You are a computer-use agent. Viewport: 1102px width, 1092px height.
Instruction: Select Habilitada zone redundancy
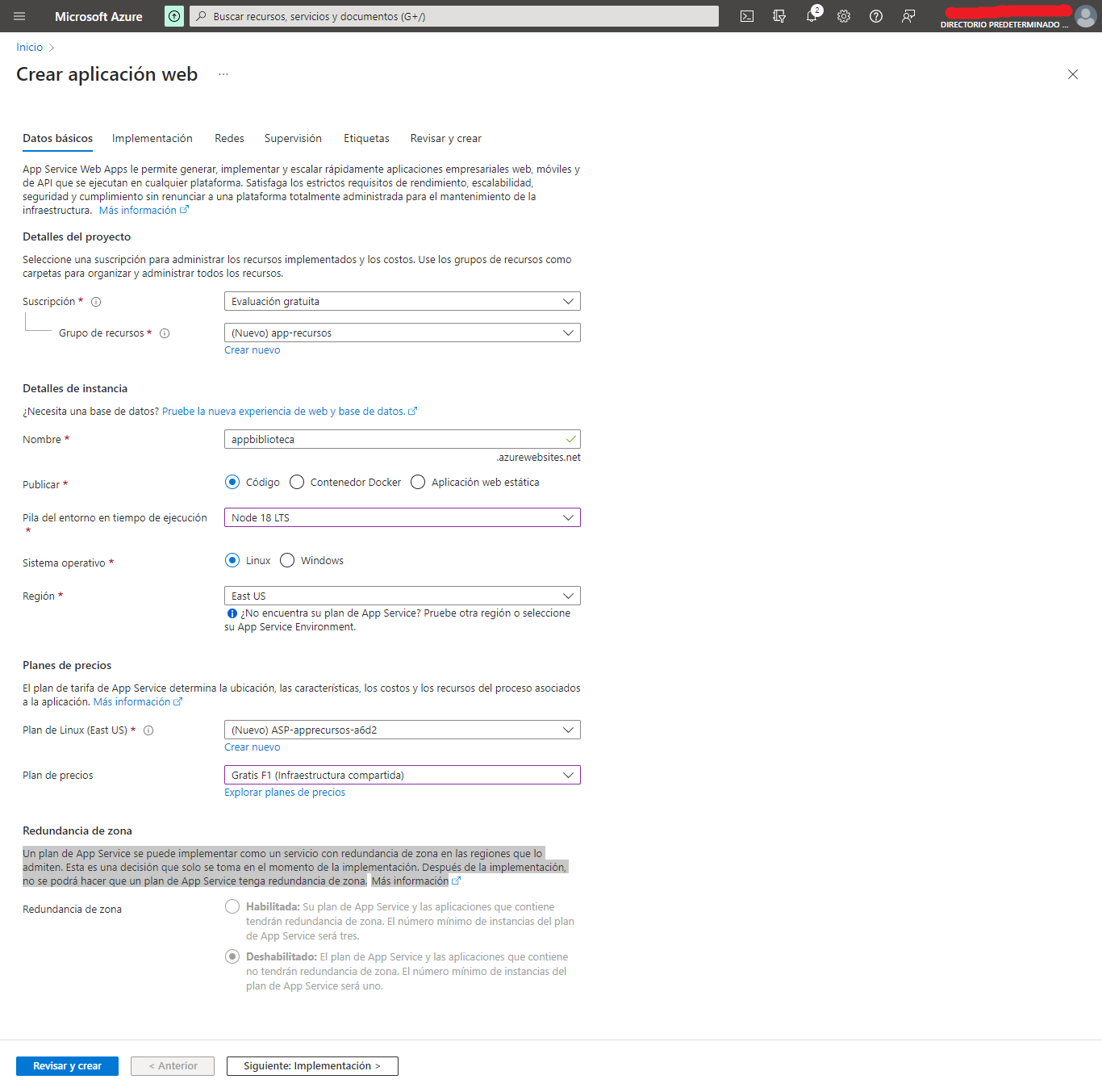232,906
